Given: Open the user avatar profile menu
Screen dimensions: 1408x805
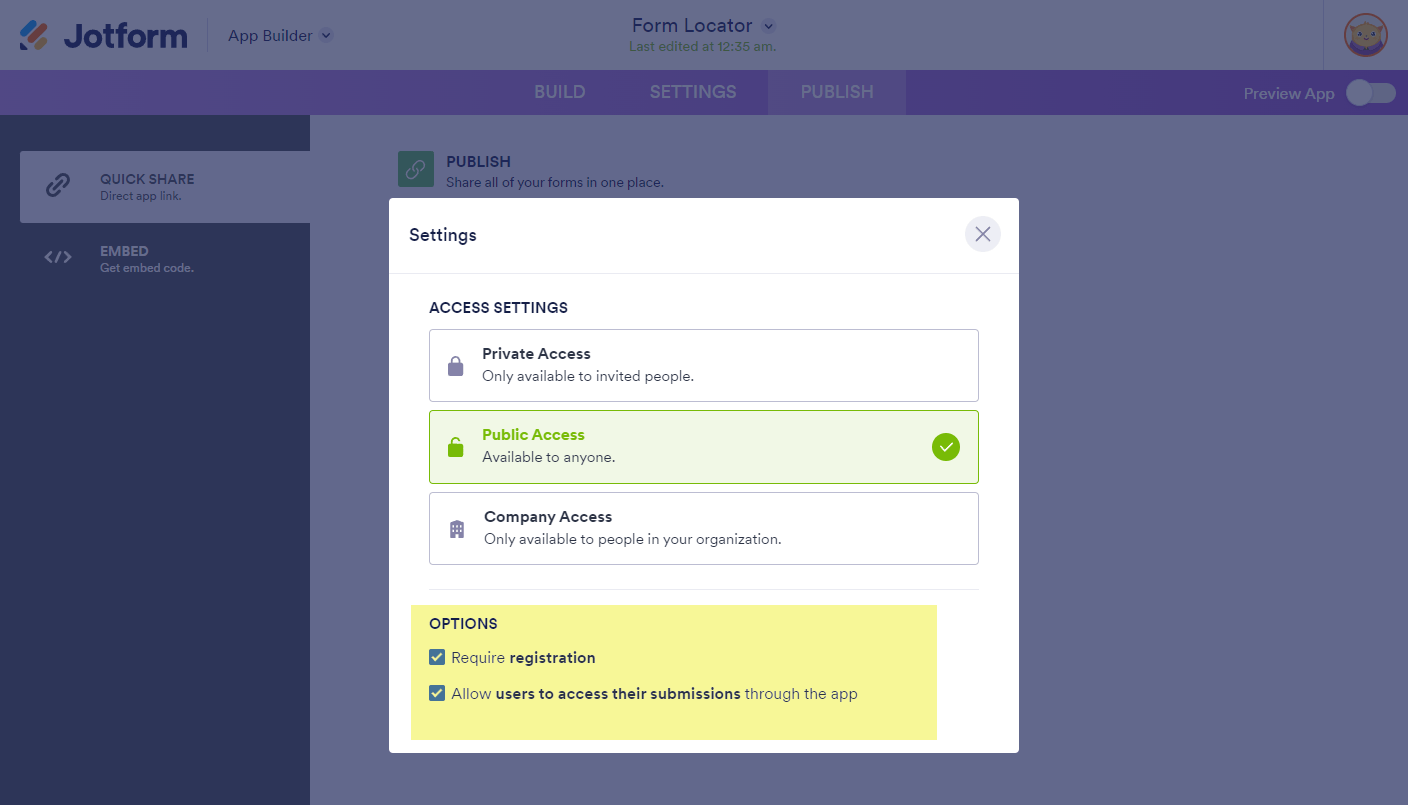Looking at the screenshot, I should tap(1365, 36).
